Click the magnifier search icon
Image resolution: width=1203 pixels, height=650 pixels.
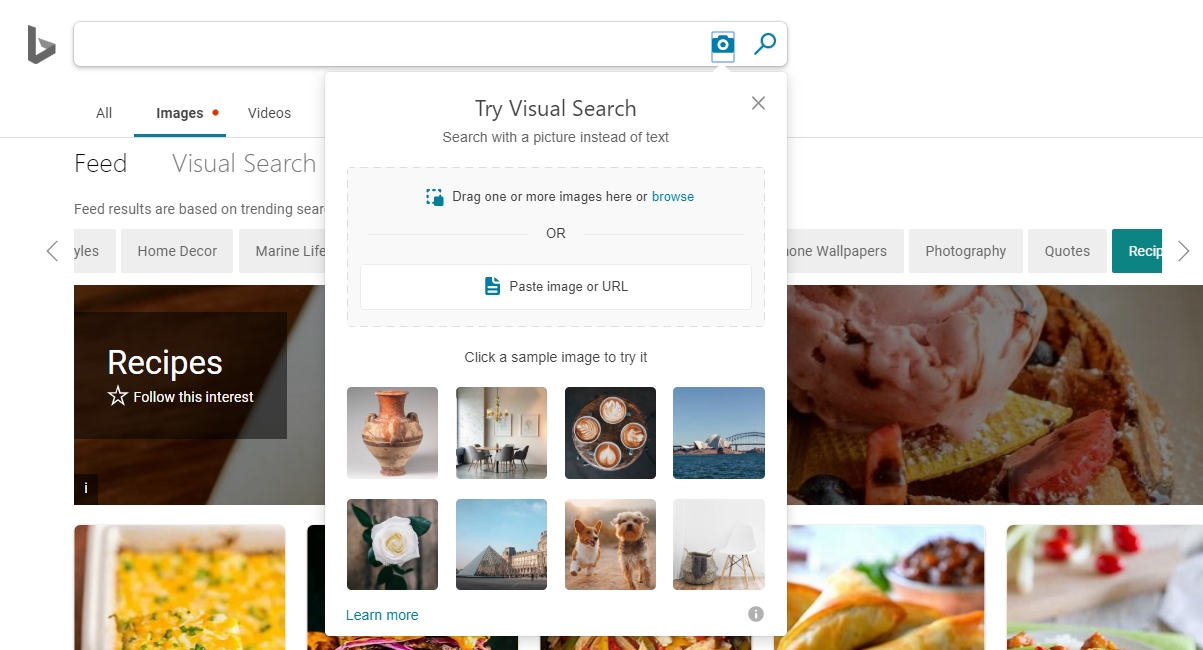[765, 44]
